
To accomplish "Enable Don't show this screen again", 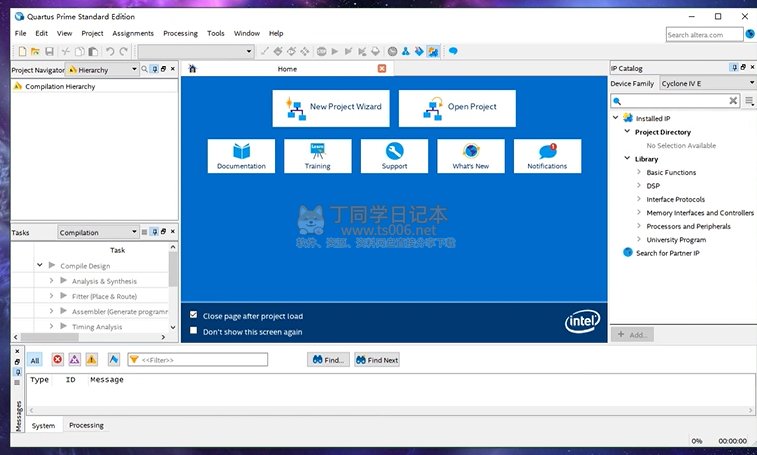I will point(194,331).
